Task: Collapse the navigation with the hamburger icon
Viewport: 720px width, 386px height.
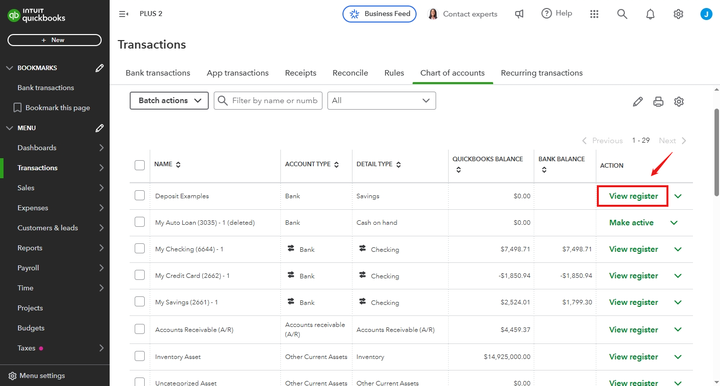Action: (124, 14)
